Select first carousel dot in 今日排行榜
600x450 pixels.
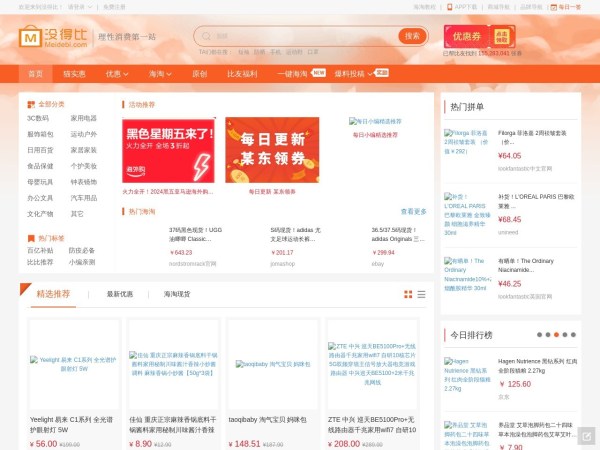point(541,335)
